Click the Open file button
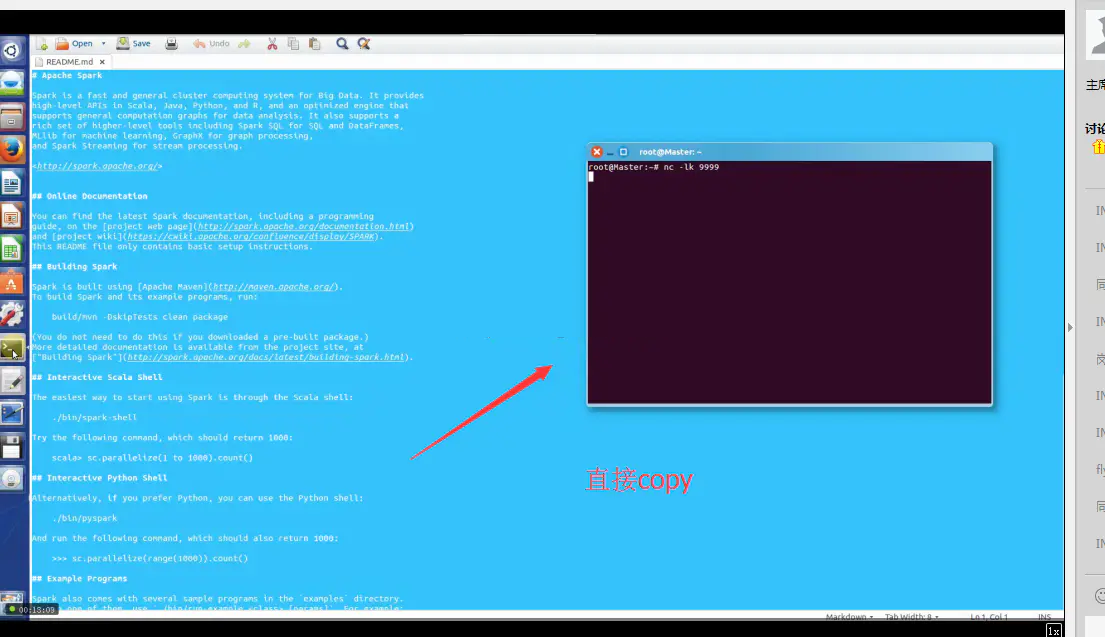Screen dimensions: 1105x637 75,44
